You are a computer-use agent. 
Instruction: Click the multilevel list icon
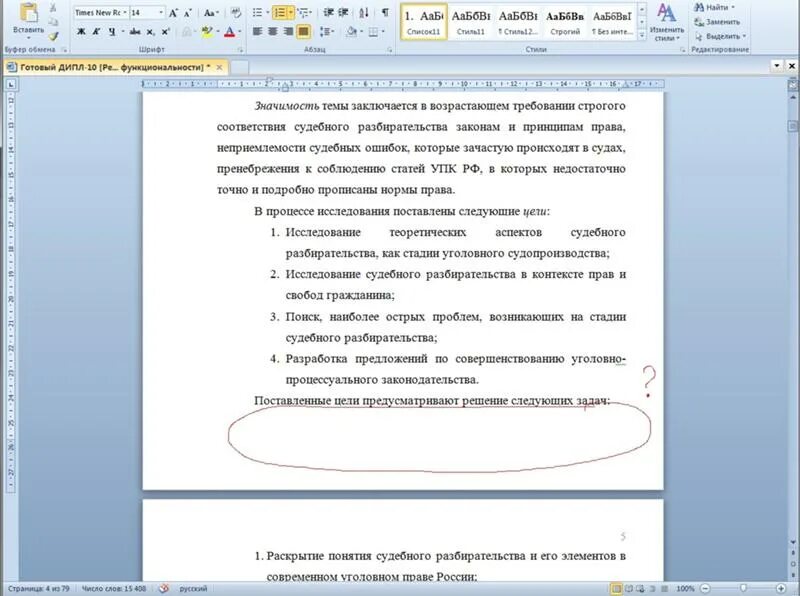pyautogui.click(x=304, y=13)
